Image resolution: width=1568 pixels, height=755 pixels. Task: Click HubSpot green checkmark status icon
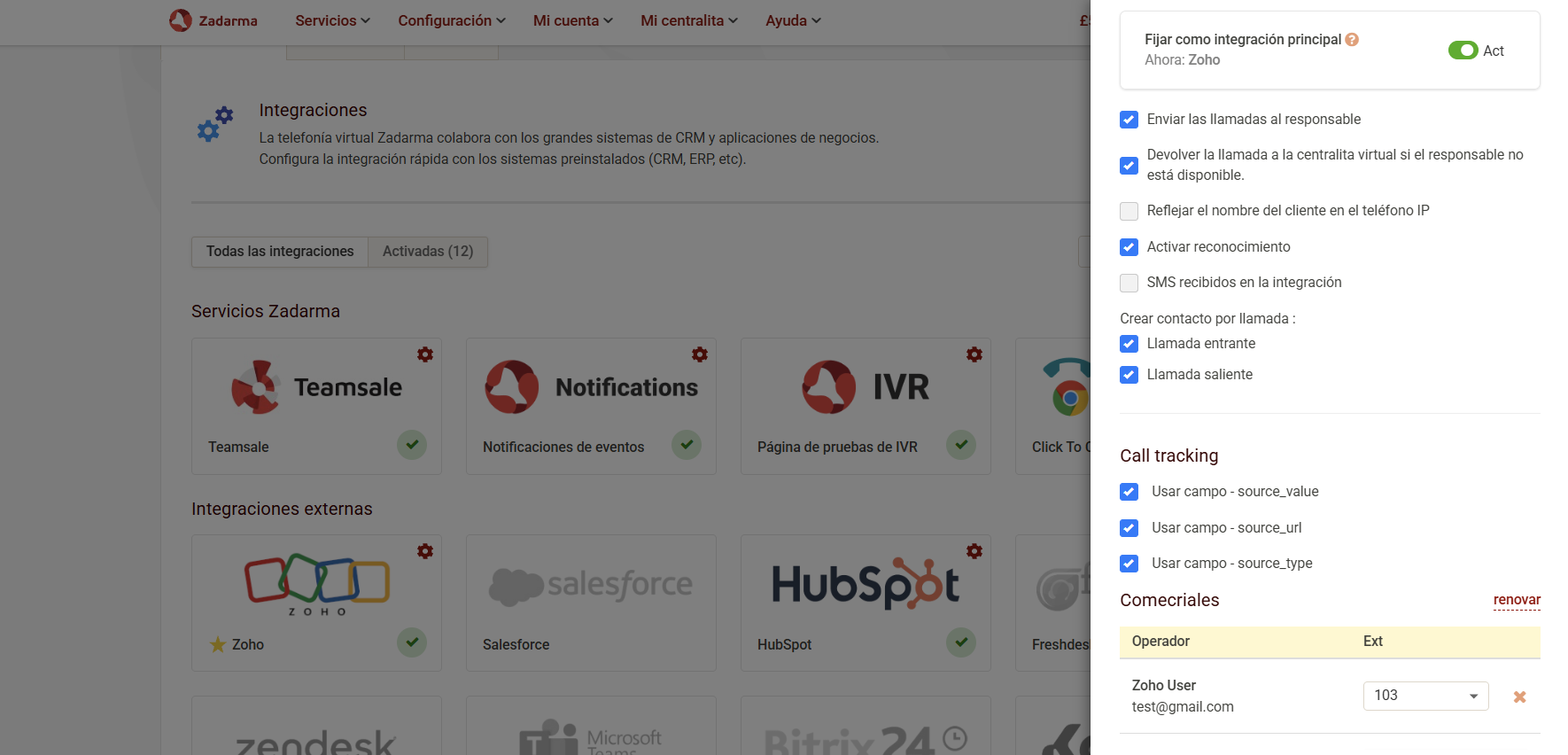(x=961, y=642)
